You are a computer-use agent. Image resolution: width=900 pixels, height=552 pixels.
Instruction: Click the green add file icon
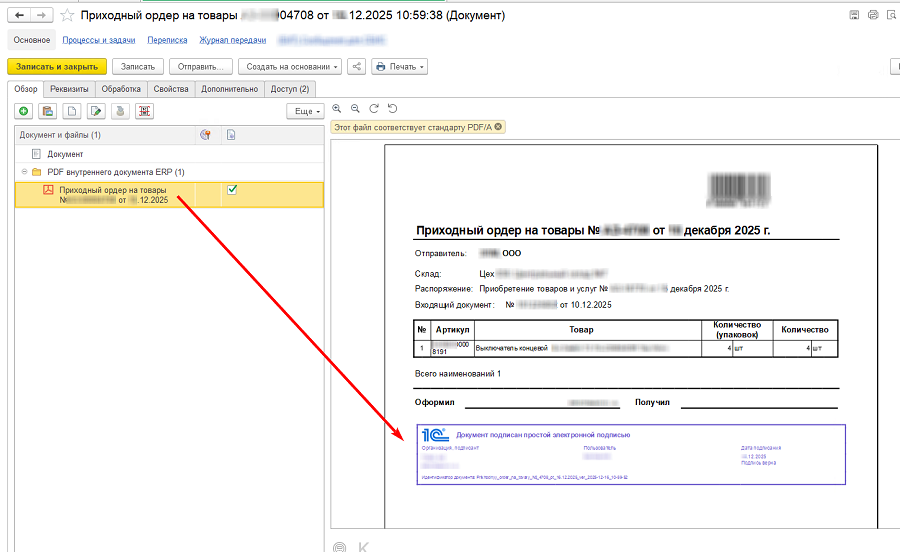tap(24, 111)
